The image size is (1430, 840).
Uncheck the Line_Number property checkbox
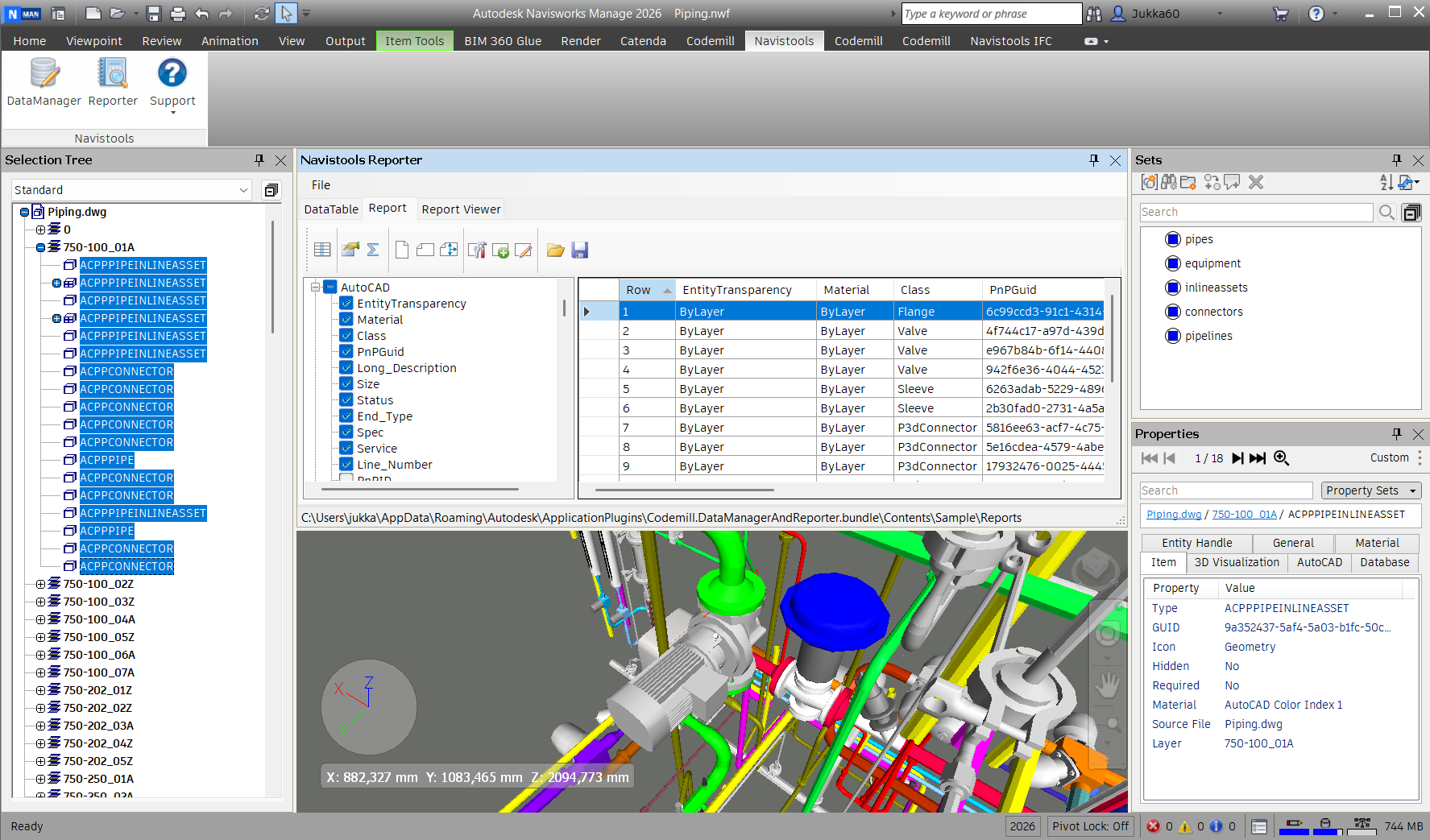tap(346, 465)
